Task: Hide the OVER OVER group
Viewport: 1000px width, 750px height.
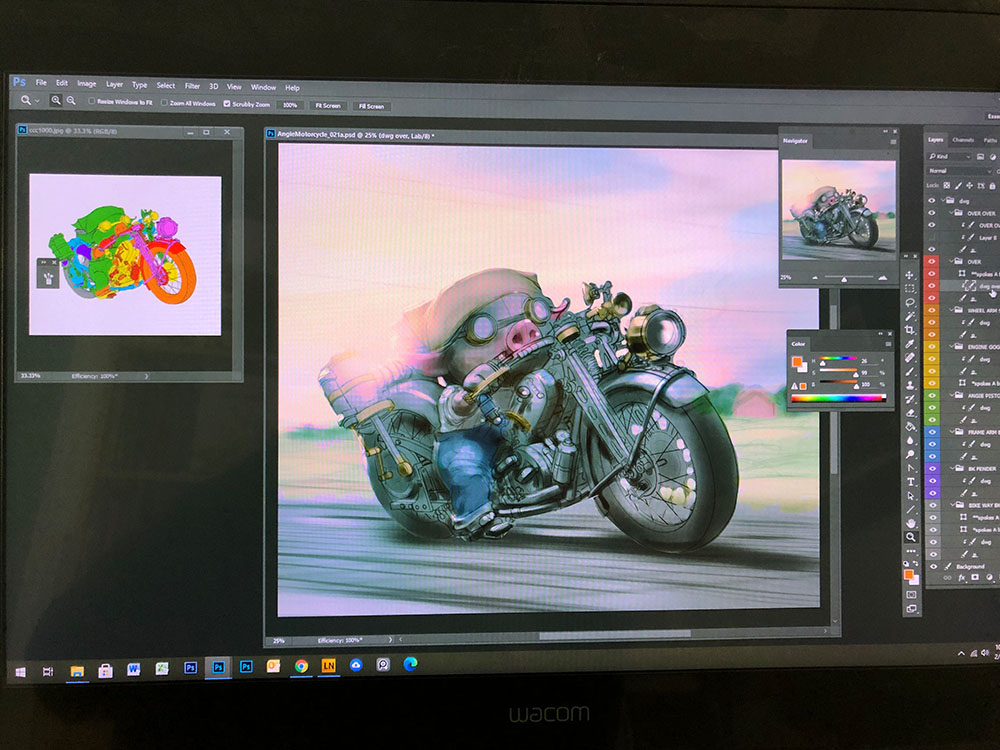Action: (x=932, y=213)
